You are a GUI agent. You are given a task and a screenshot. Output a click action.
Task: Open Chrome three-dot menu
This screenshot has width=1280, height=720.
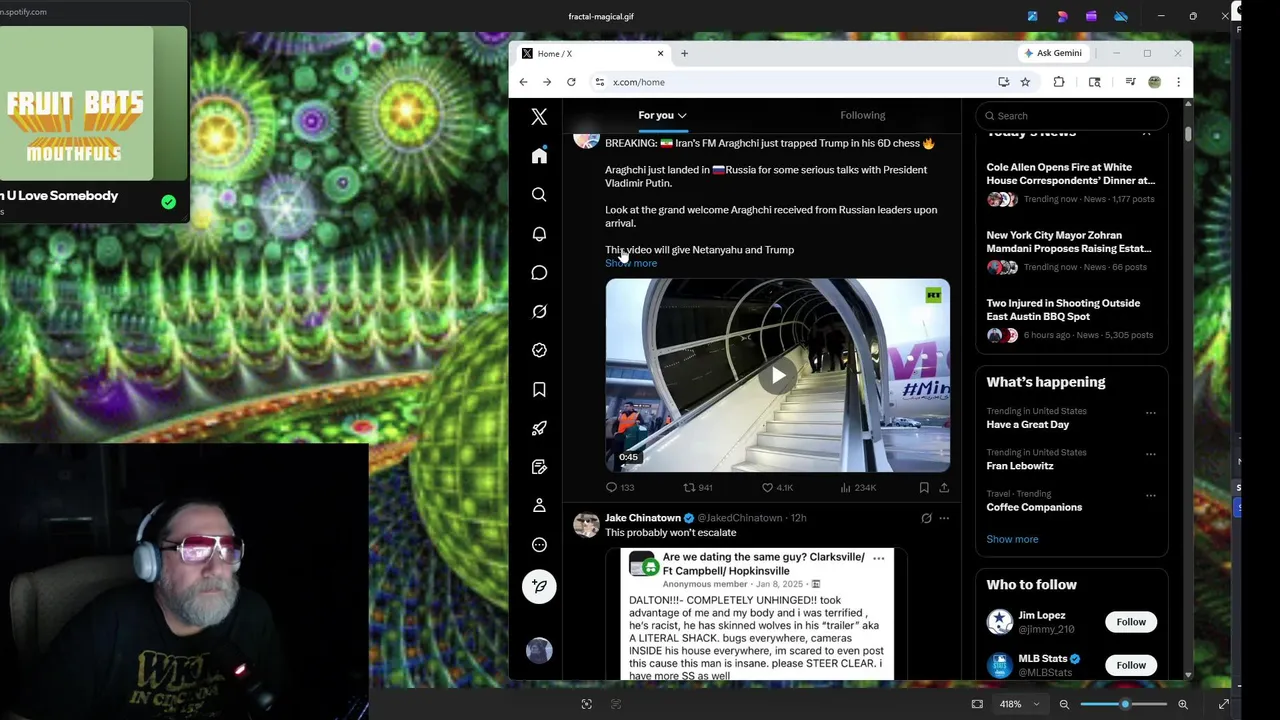coord(1178,82)
